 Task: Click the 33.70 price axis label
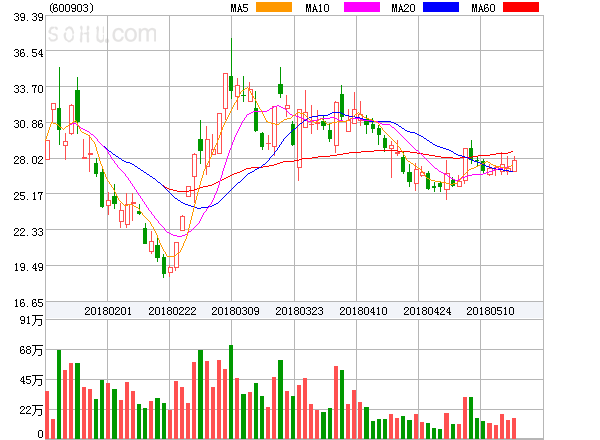pyautogui.click(x=28, y=89)
